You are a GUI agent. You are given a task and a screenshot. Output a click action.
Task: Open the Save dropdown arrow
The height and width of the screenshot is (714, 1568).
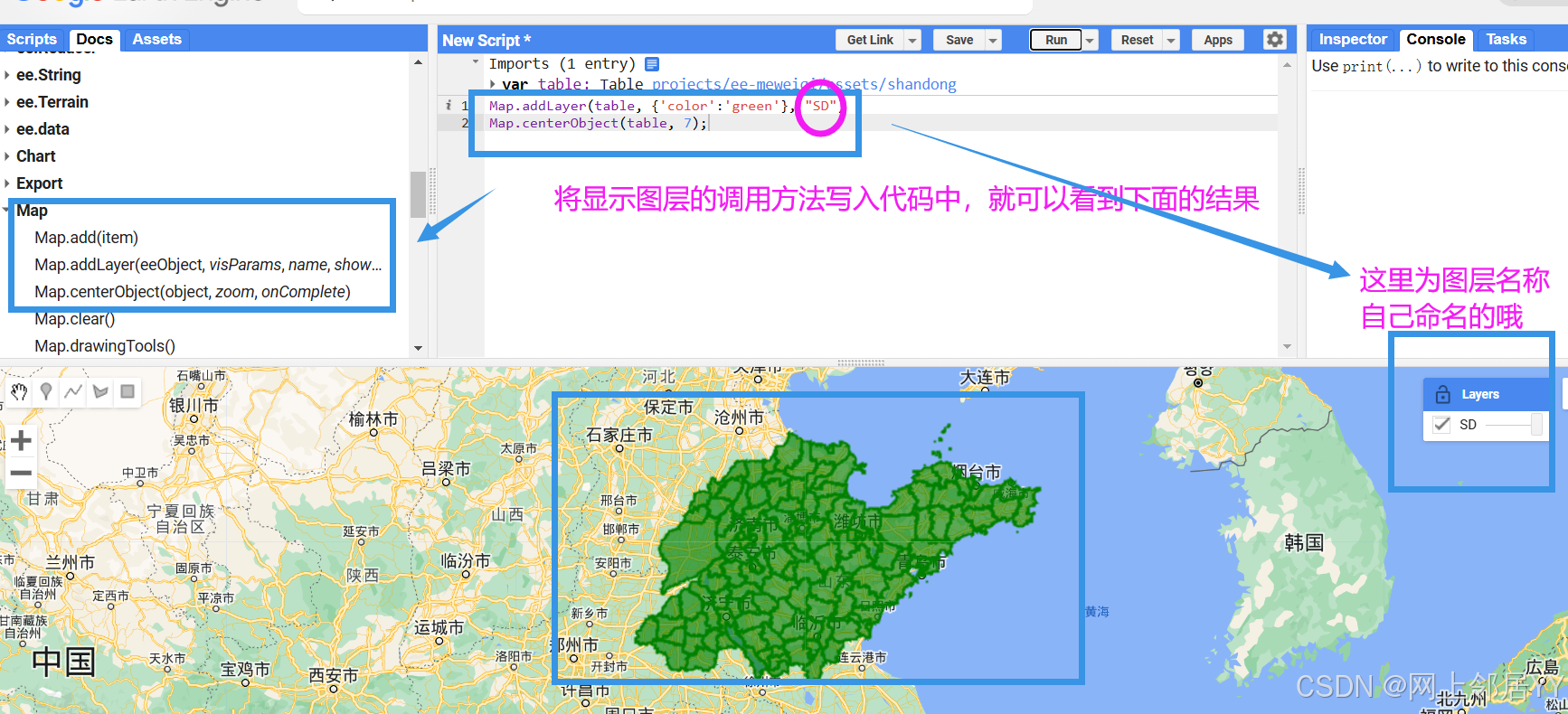[x=993, y=40]
